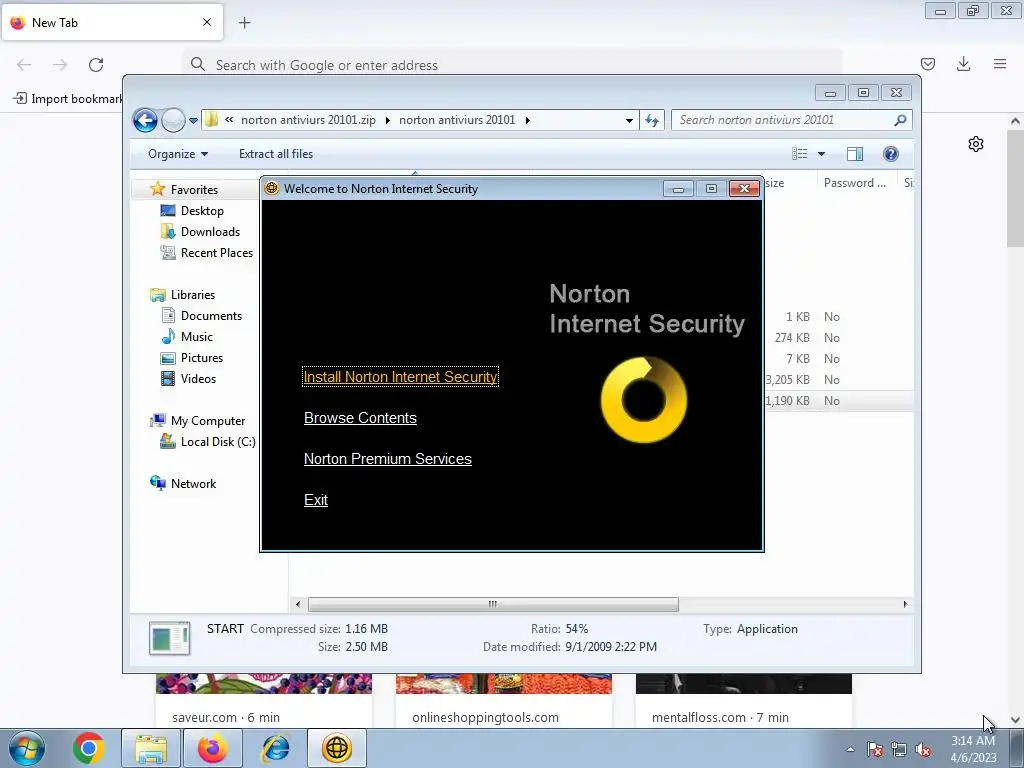
Task: Open Pictures library
Action: pyautogui.click(x=202, y=358)
